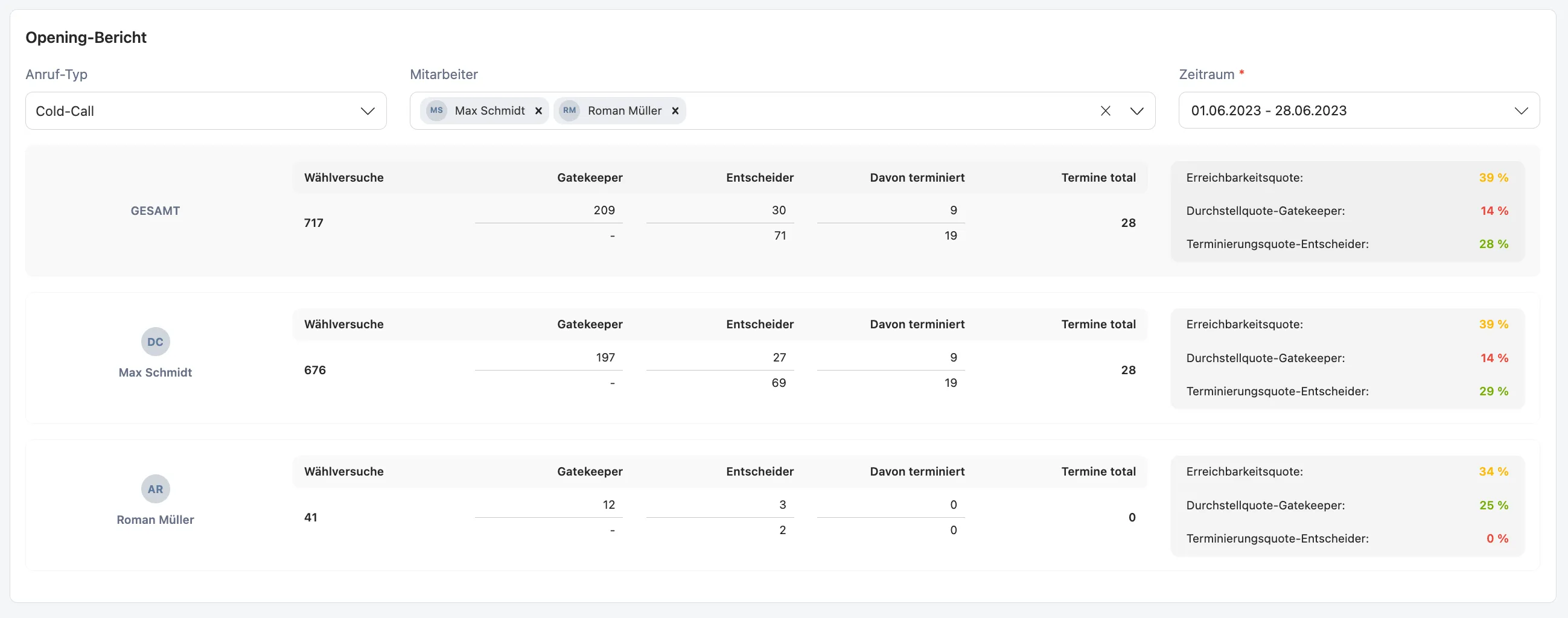This screenshot has width=1568, height=618.
Task: Remove Max Schmidt from Mitarbeiter filter
Action: click(x=538, y=111)
